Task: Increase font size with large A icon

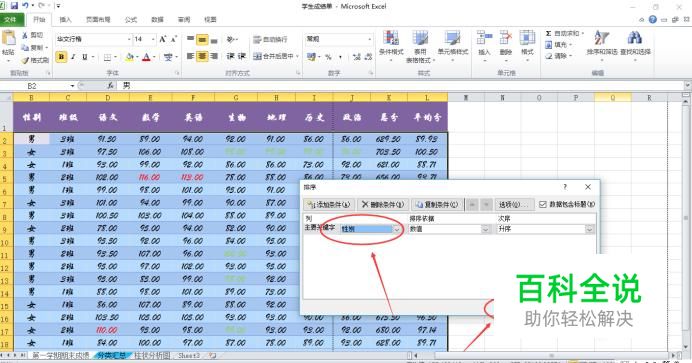Action: (x=163, y=39)
